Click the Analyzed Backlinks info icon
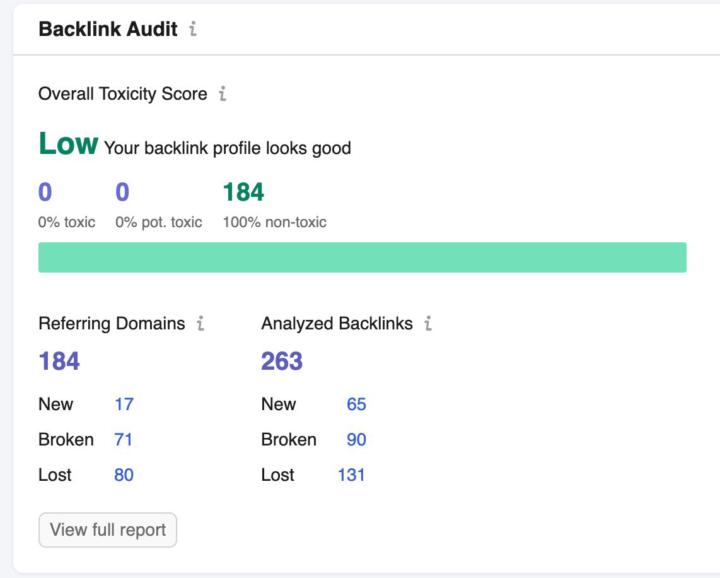Viewport: 720px width, 578px height. pyautogui.click(x=428, y=323)
